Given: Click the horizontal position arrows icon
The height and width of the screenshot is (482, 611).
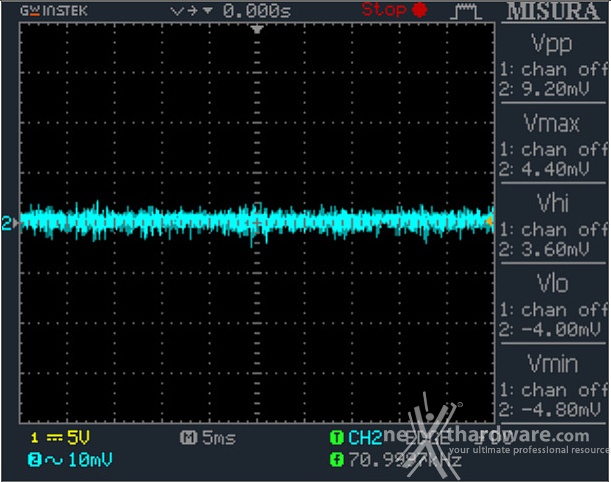Looking at the screenshot, I should [191, 11].
